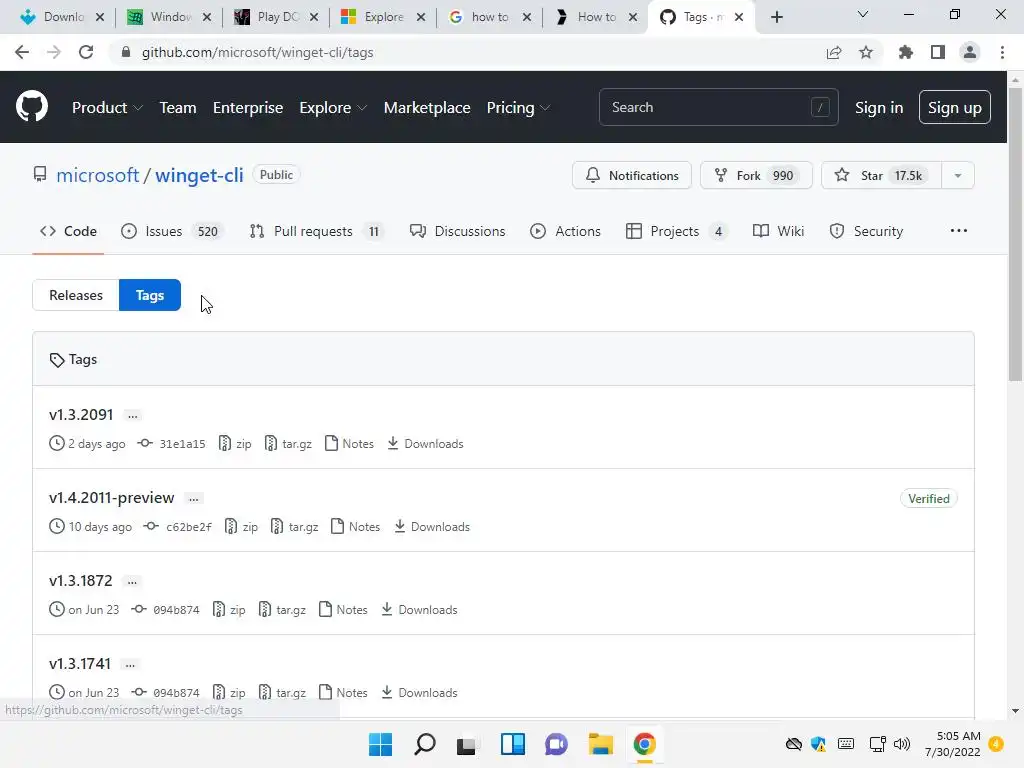Open the Actions tab
Screen dimensions: 1024x768
click(x=566, y=231)
